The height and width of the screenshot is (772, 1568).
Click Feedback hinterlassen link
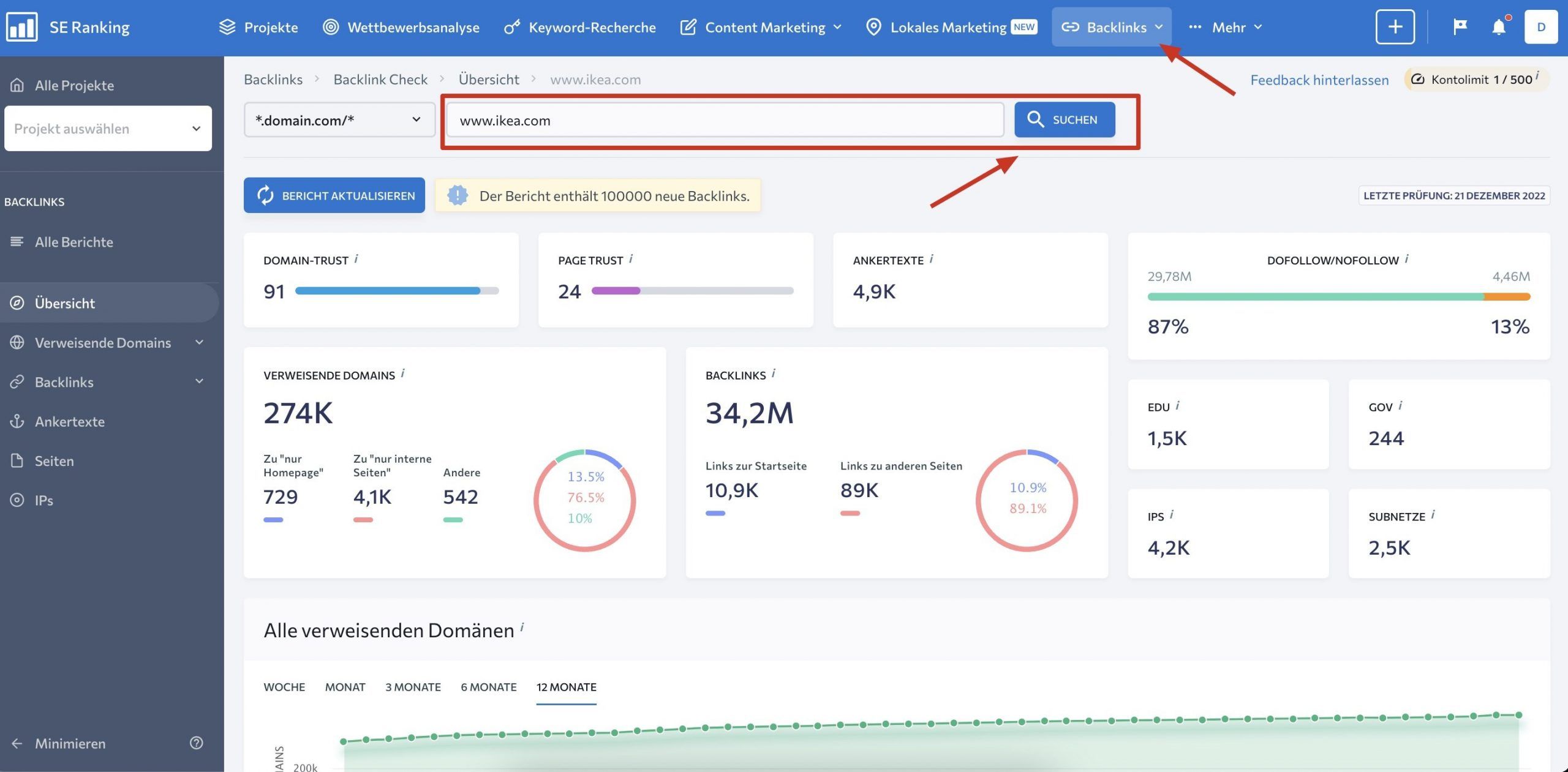point(1319,80)
